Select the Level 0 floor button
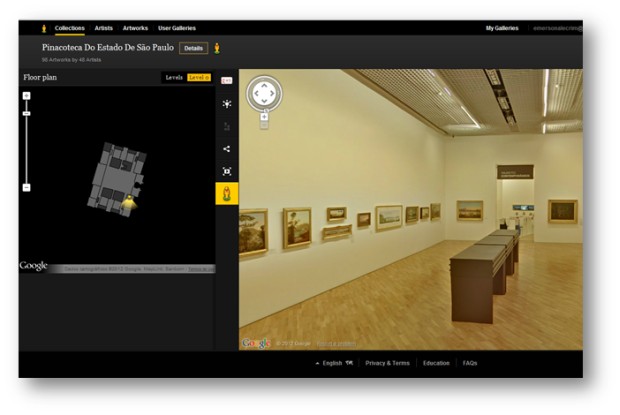This screenshot has width=620, height=415. (x=199, y=77)
